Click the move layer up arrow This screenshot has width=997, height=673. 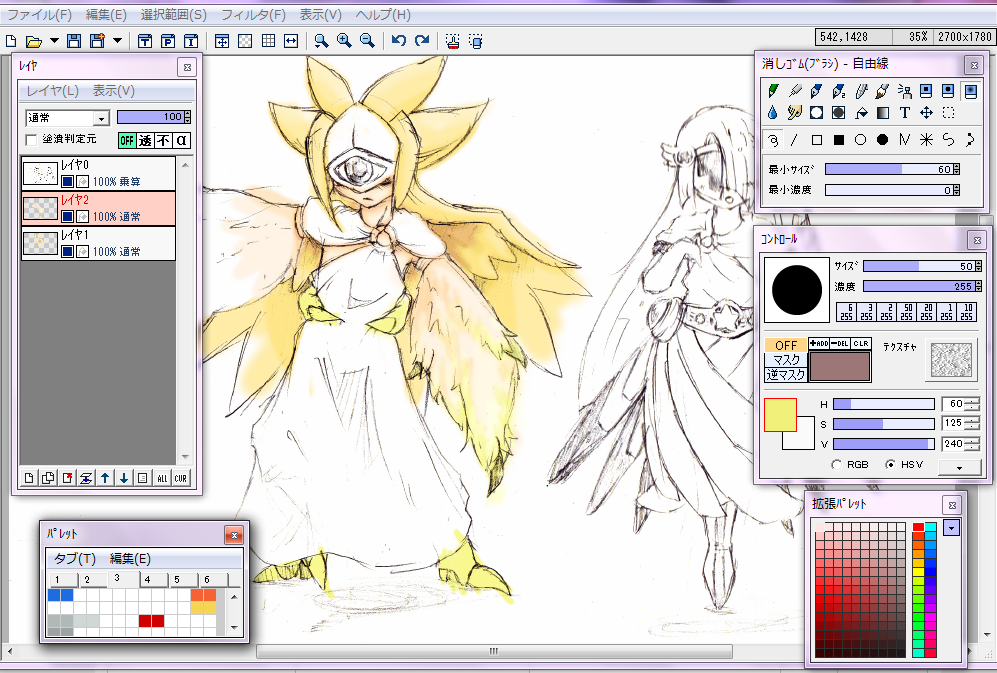[x=105, y=478]
